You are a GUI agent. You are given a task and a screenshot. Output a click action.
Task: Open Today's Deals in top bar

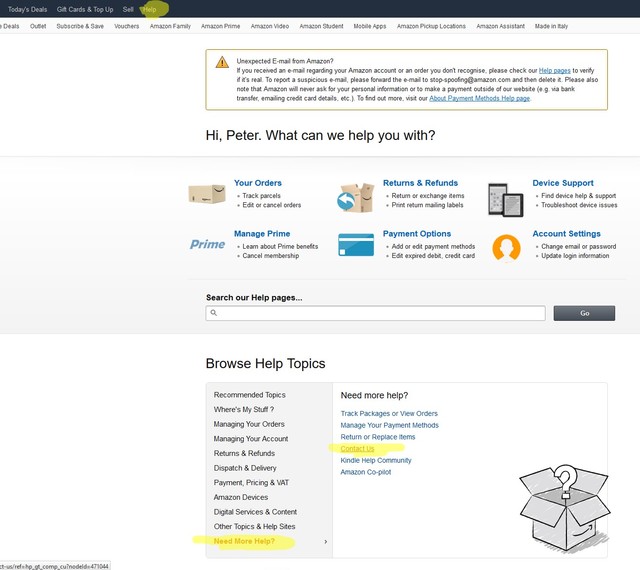click(27, 9)
